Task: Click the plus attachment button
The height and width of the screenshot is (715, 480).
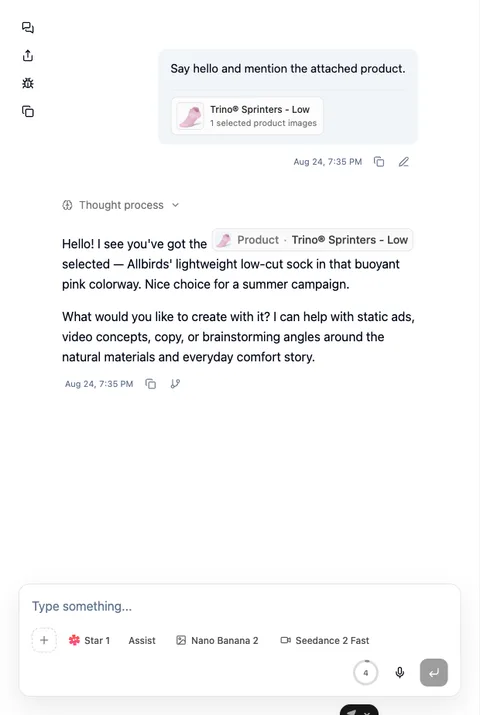Action: (44, 640)
